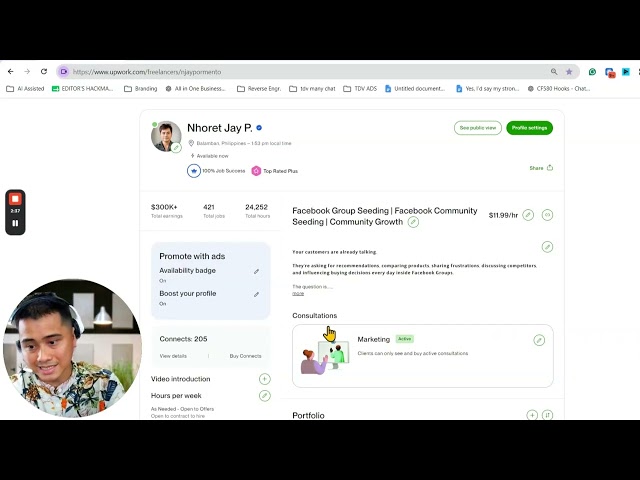Viewport: 640px width, 480px height.
Task: Copy profile link icon beside hourly rate
Action: click(547, 215)
